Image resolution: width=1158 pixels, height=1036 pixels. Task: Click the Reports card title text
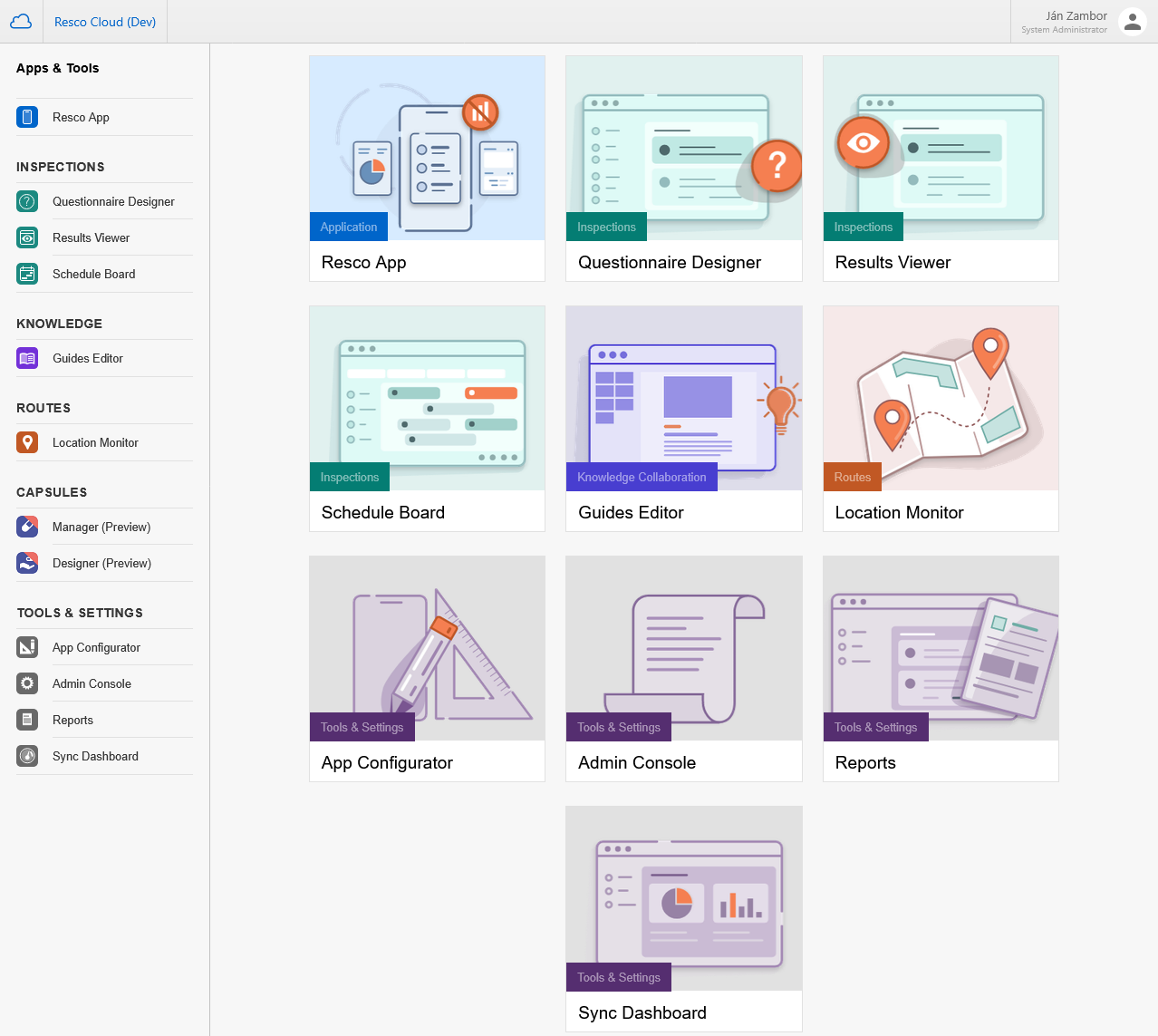click(865, 762)
